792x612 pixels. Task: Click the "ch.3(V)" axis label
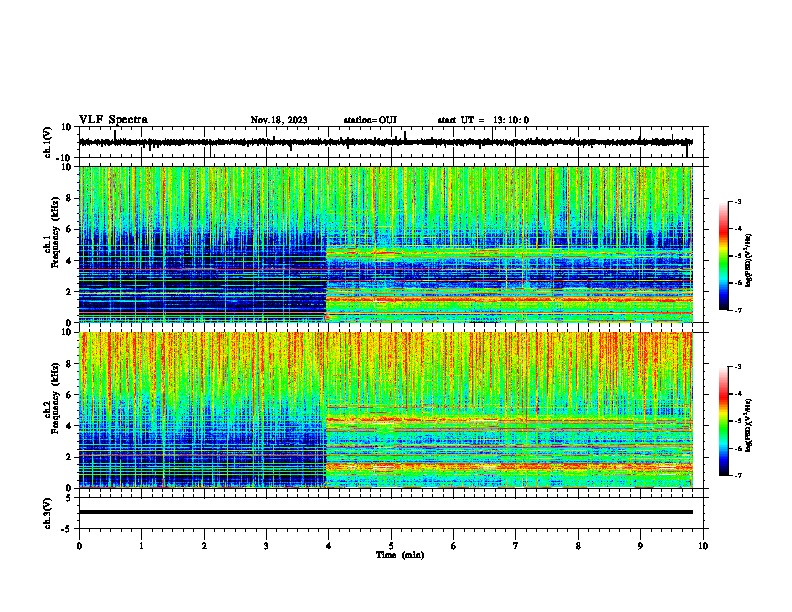[x=48, y=513]
